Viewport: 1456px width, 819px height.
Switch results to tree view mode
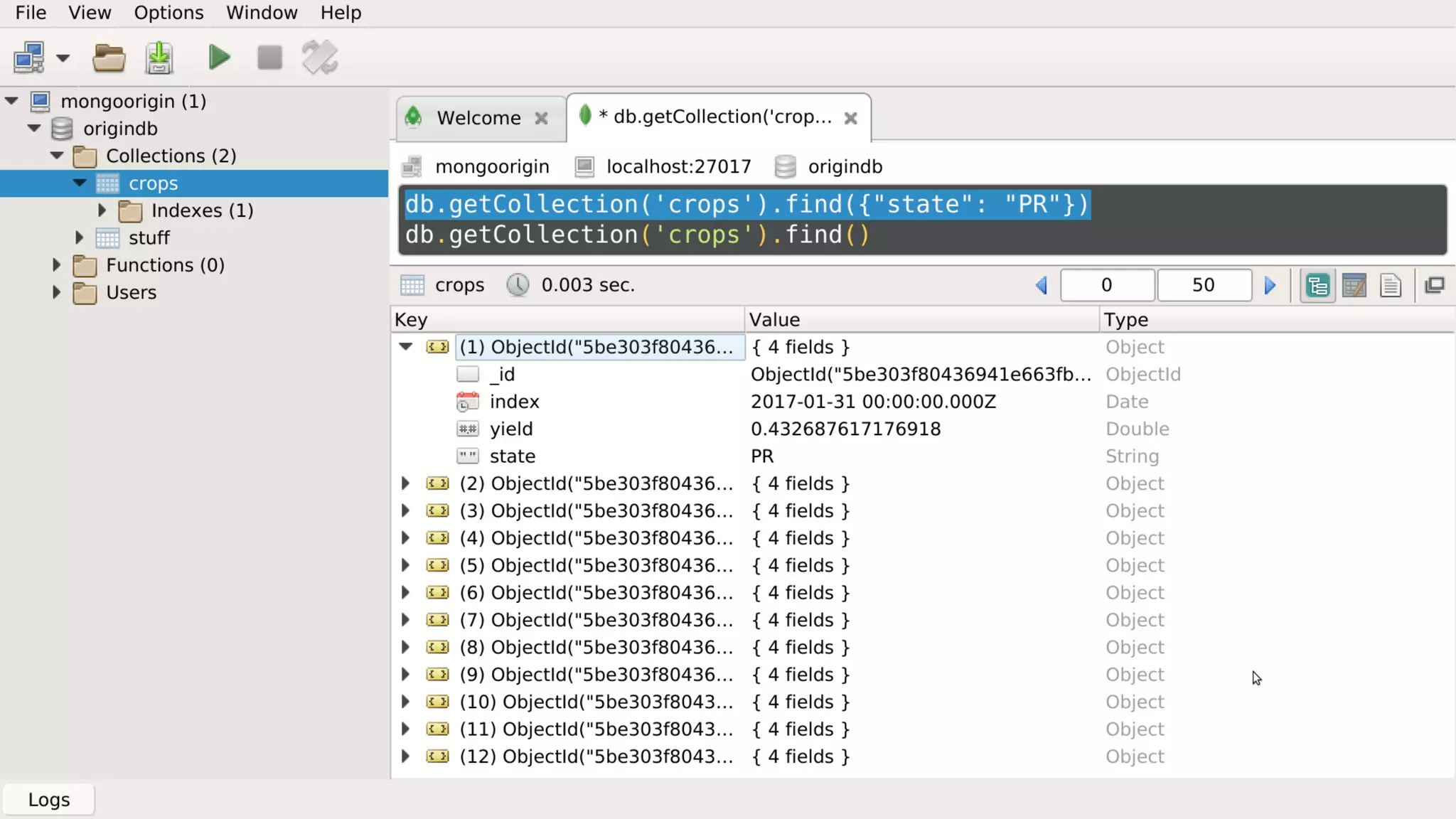point(1317,286)
